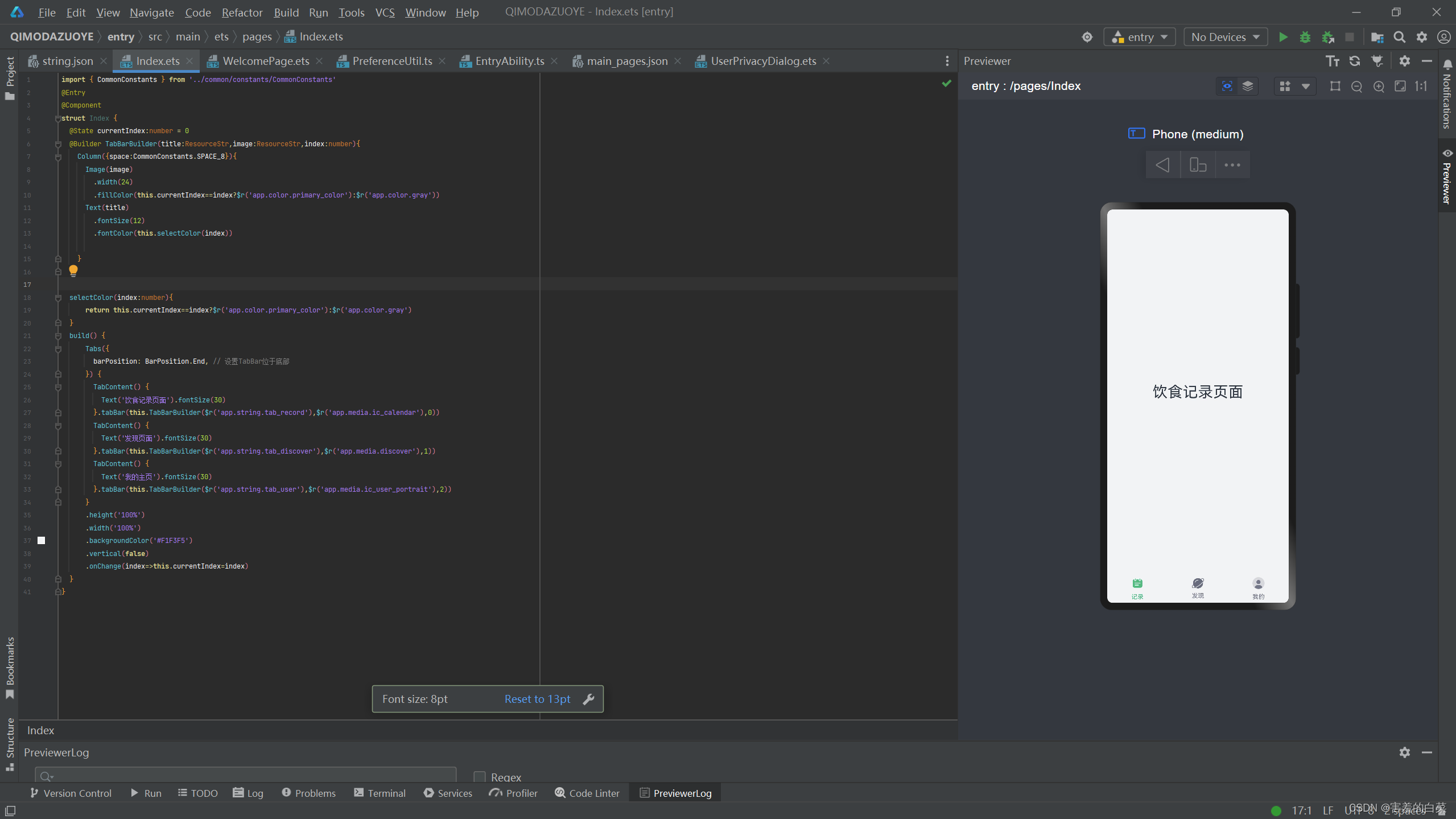Viewport: 1456px width, 819px height.
Task: Expand the multi-device grid dropdown arrow
Action: 1306,86
